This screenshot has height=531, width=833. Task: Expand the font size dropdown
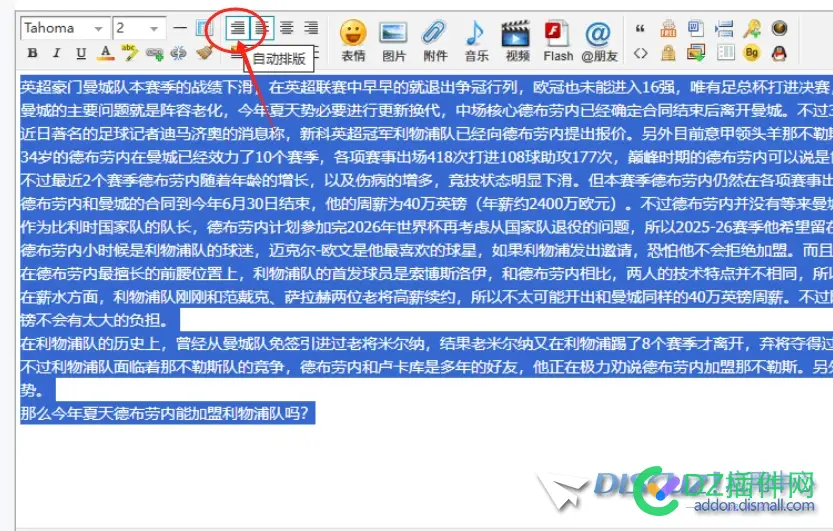(x=153, y=29)
